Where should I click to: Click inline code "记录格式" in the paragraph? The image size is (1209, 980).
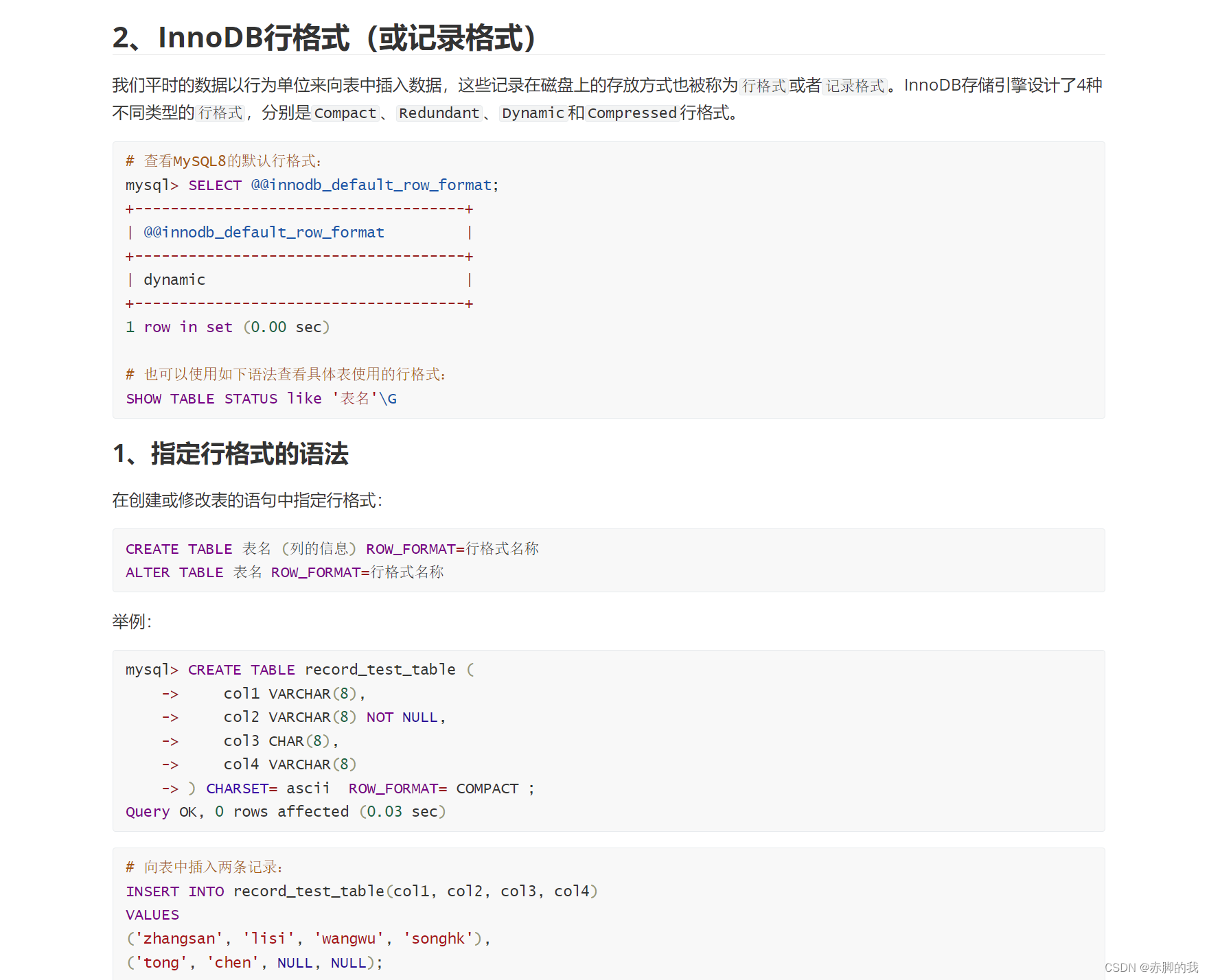(x=855, y=86)
